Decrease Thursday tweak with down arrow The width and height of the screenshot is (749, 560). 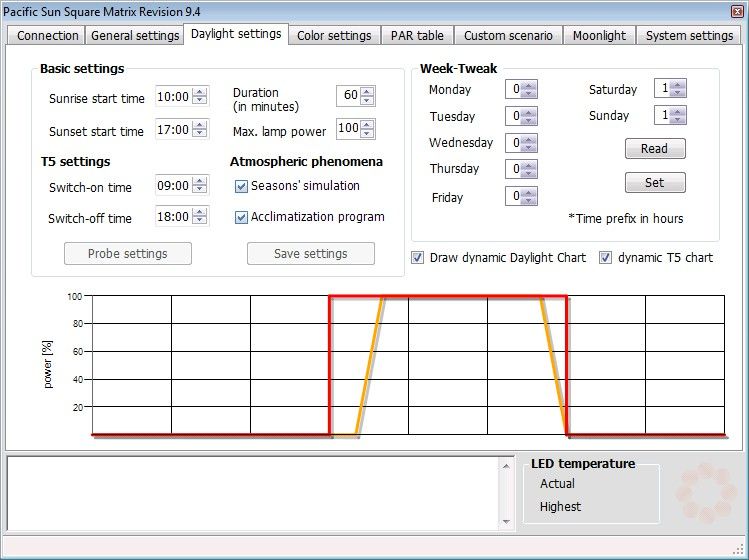528,173
